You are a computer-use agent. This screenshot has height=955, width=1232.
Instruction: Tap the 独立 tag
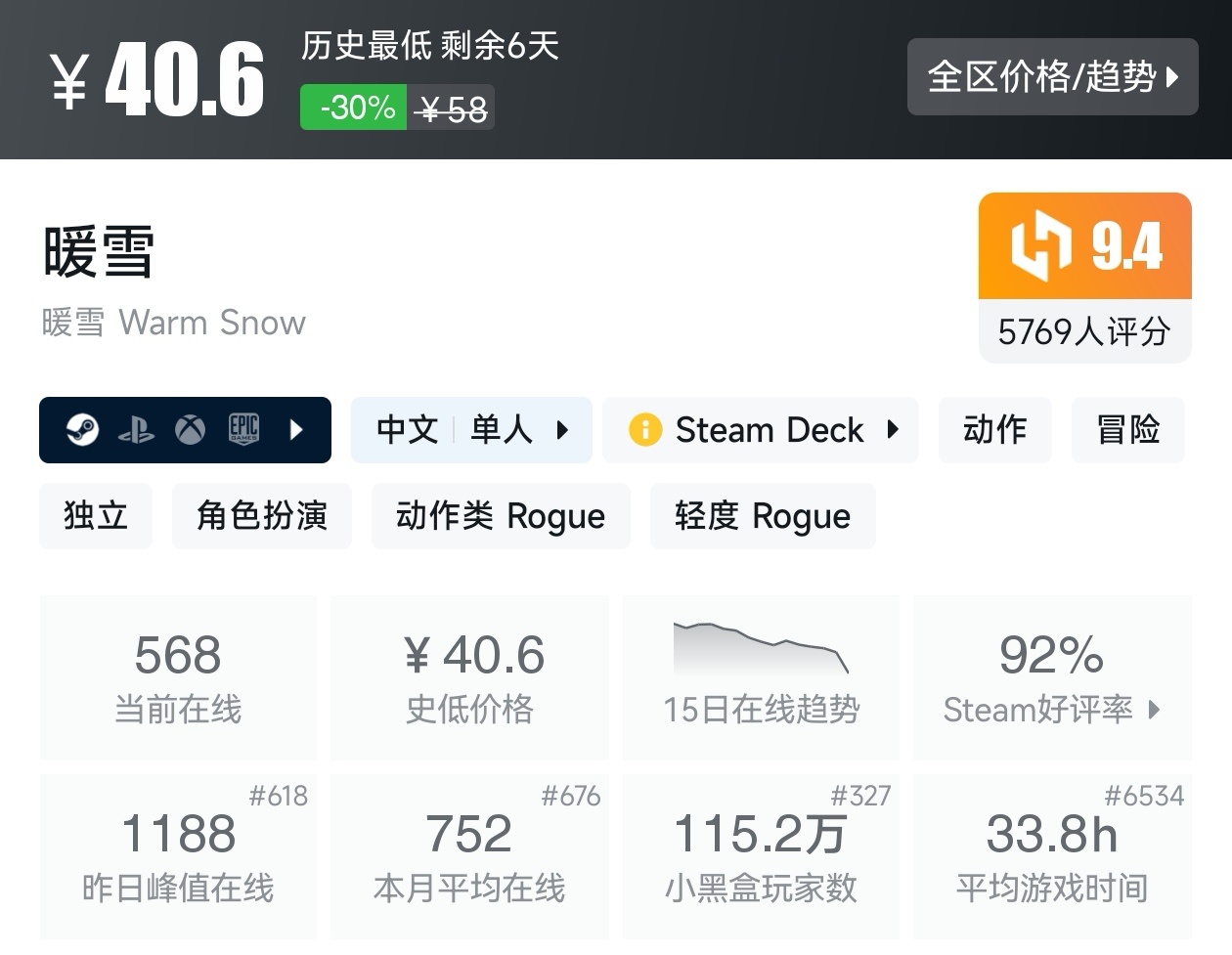96,516
